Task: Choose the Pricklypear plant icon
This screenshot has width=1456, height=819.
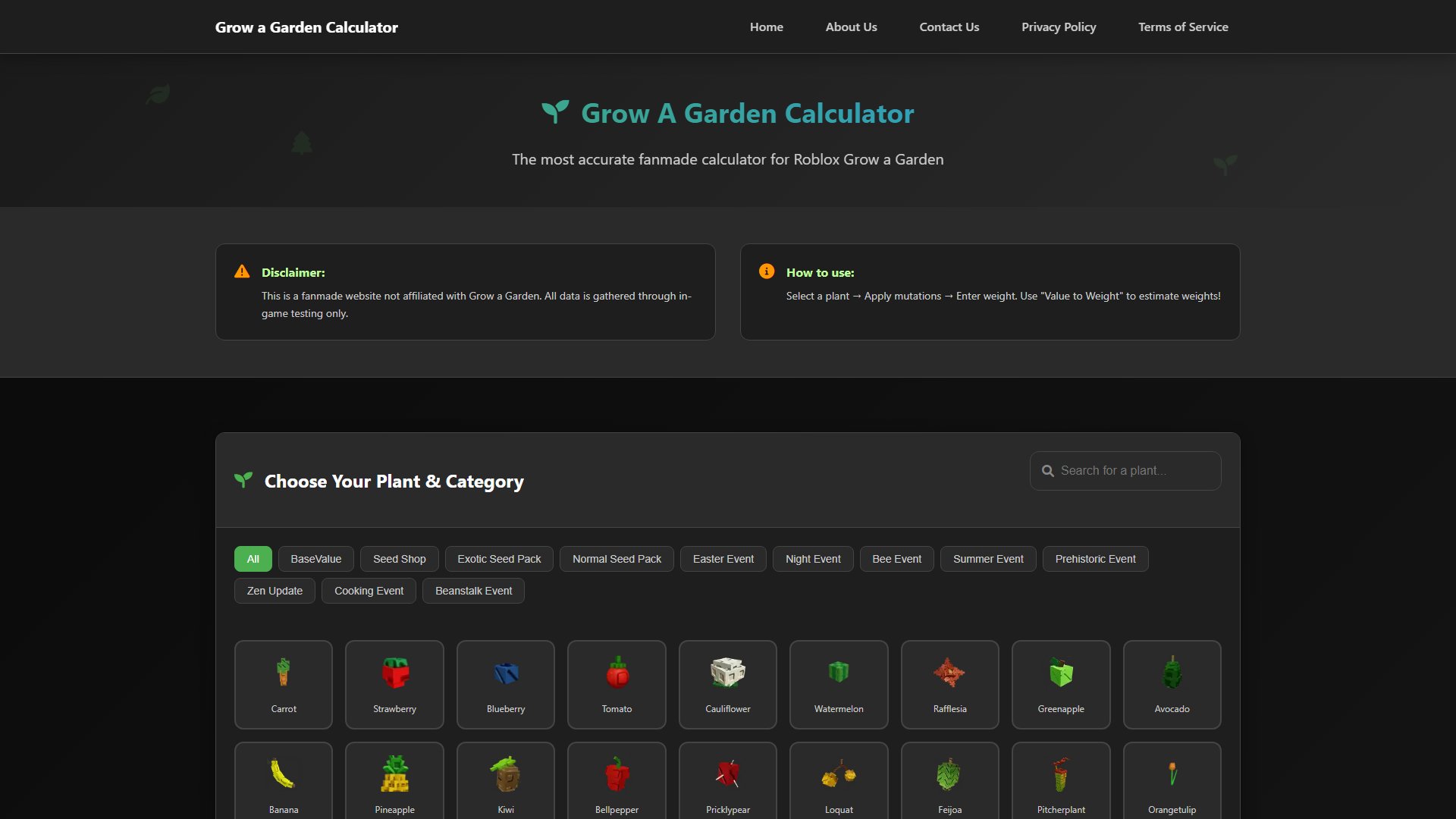Action: [x=728, y=774]
